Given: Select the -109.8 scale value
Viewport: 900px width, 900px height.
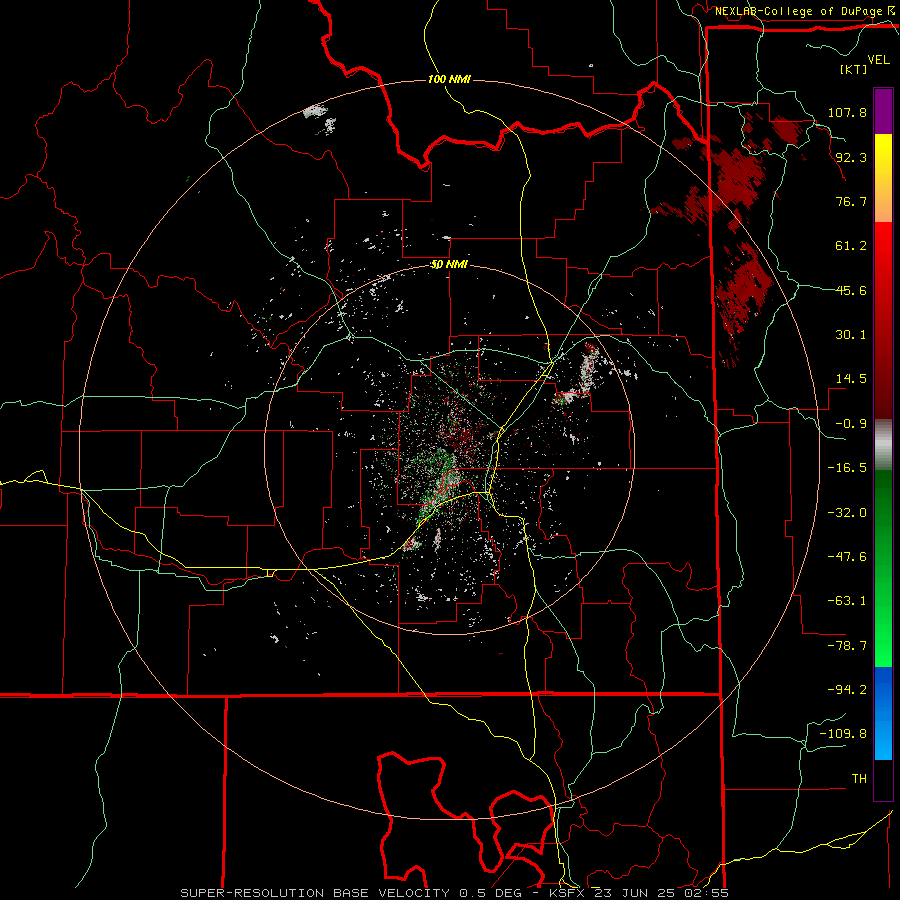Looking at the screenshot, I should 843,734.
